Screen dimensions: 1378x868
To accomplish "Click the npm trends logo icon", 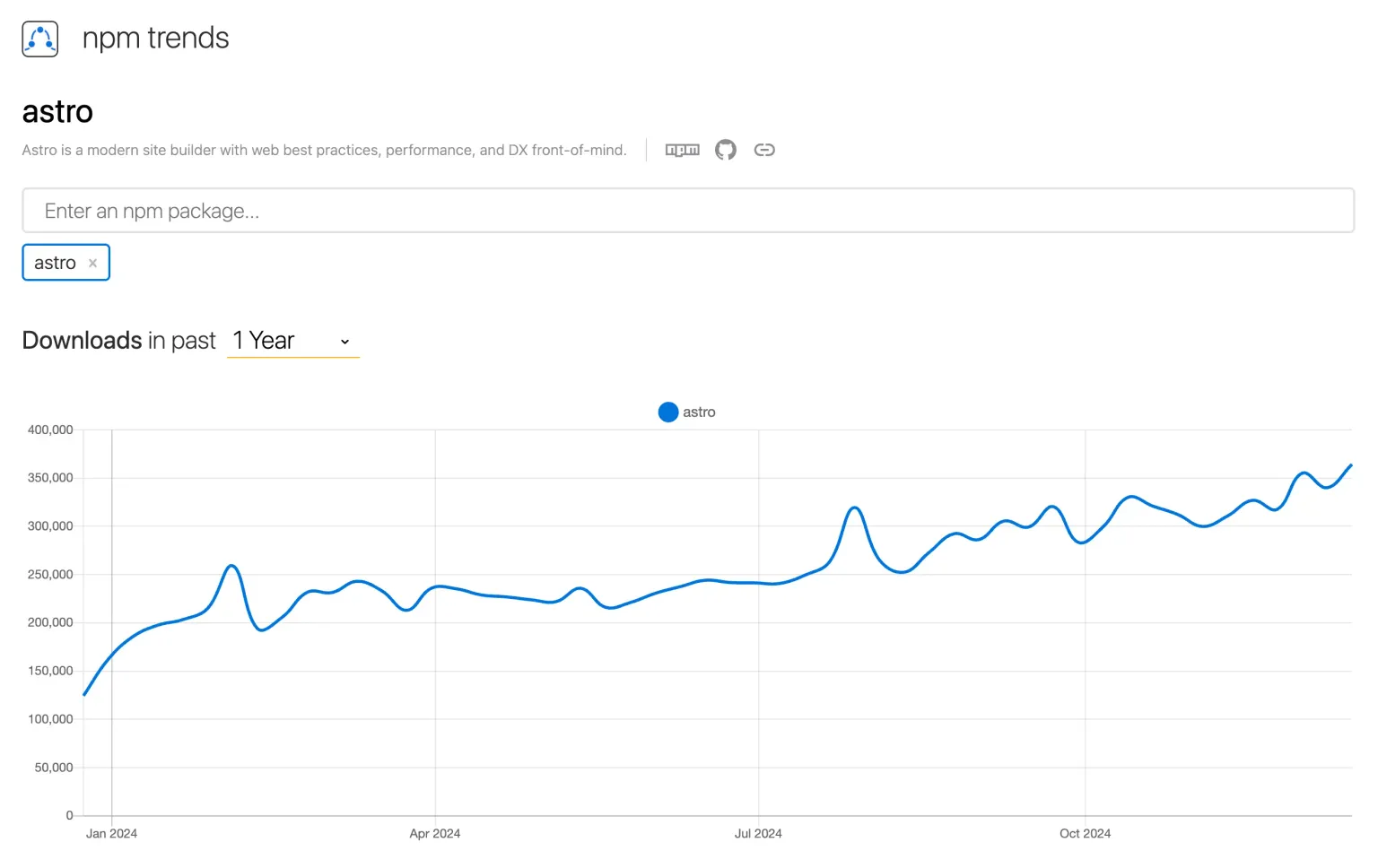I will click(x=39, y=39).
